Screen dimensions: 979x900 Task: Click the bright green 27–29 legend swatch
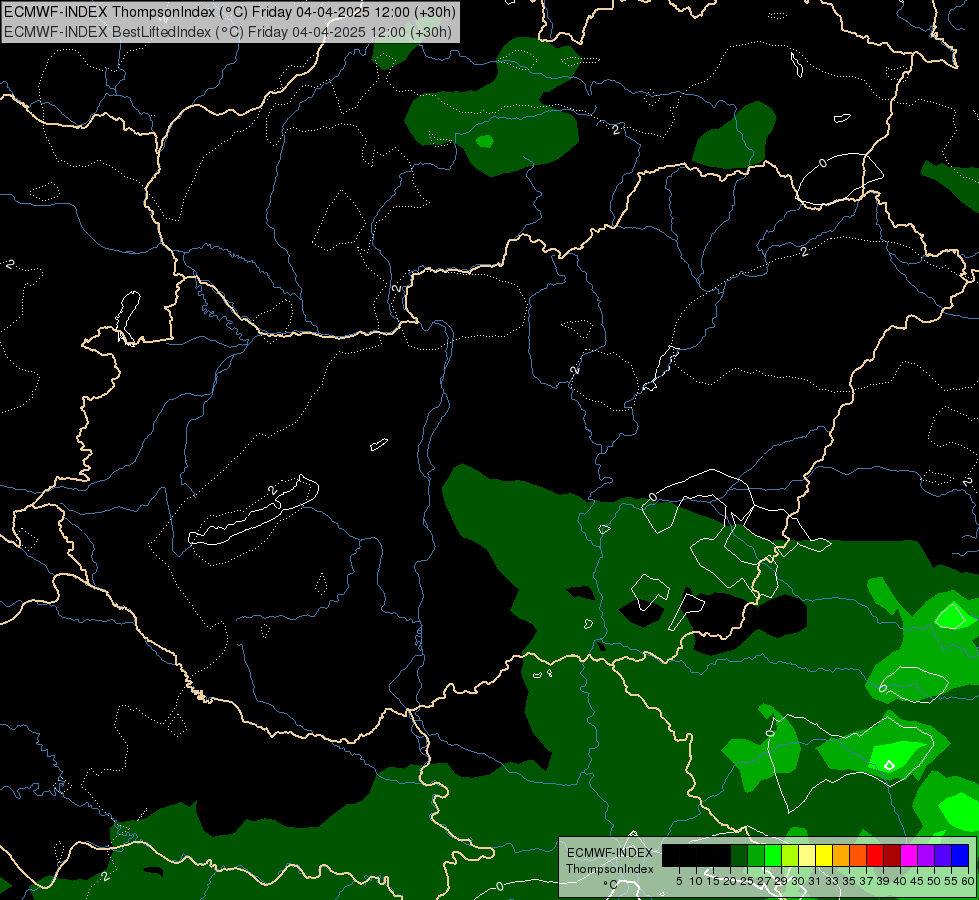(x=773, y=855)
